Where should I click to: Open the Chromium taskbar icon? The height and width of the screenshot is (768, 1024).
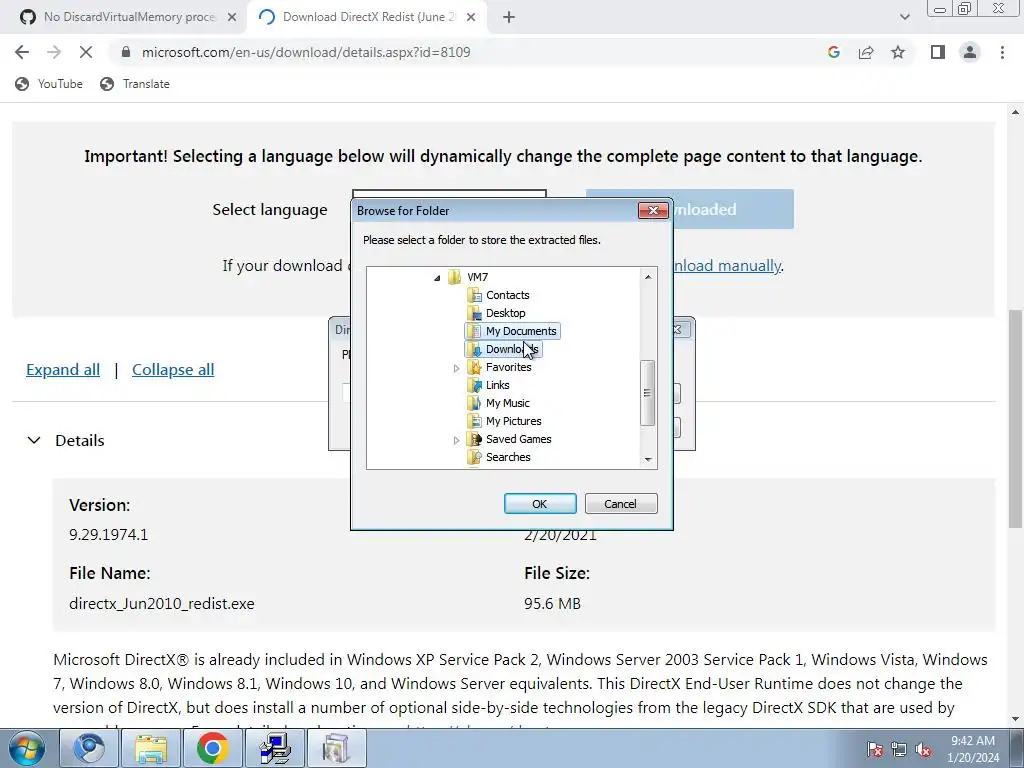(x=89, y=748)
